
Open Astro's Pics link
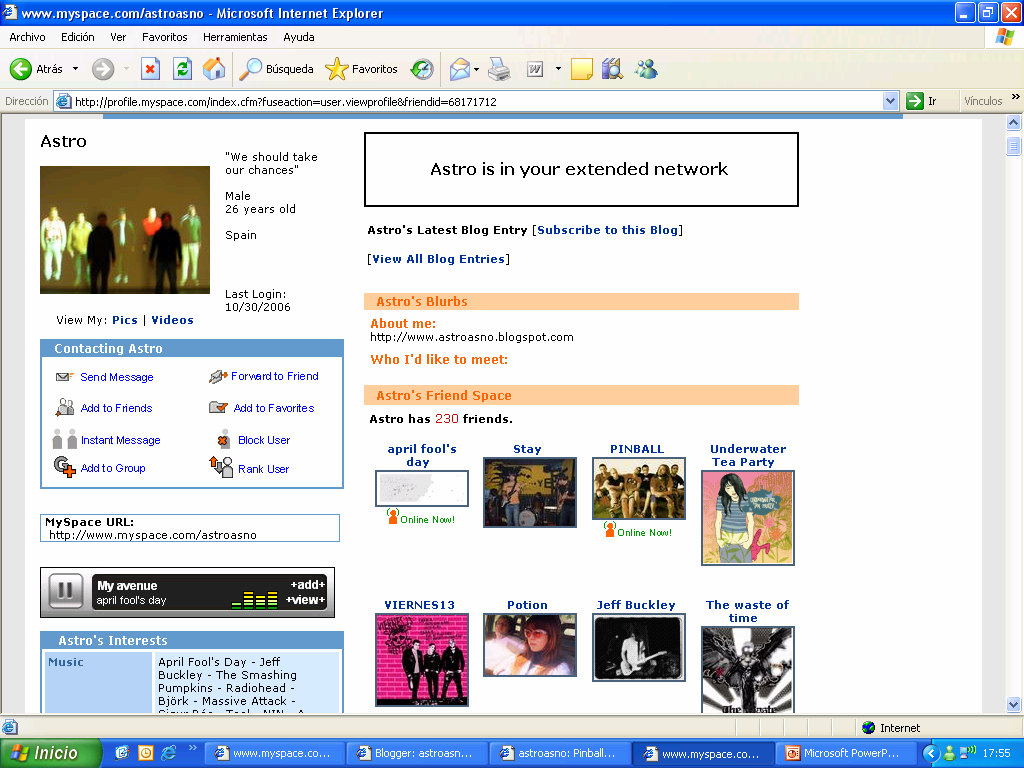[125, 320]
